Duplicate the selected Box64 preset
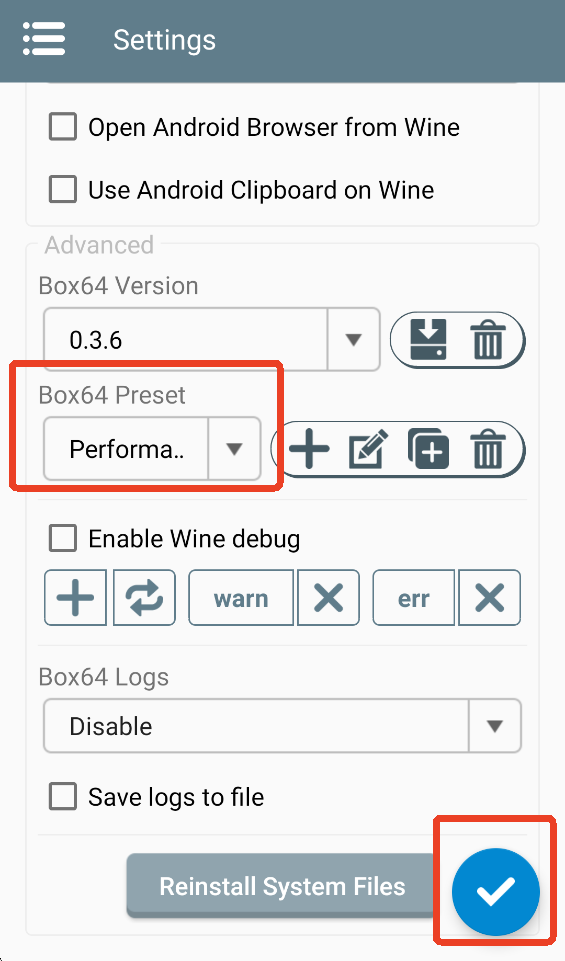The height and width of the screenshot is (961, 565). click(x=428, y=449)
